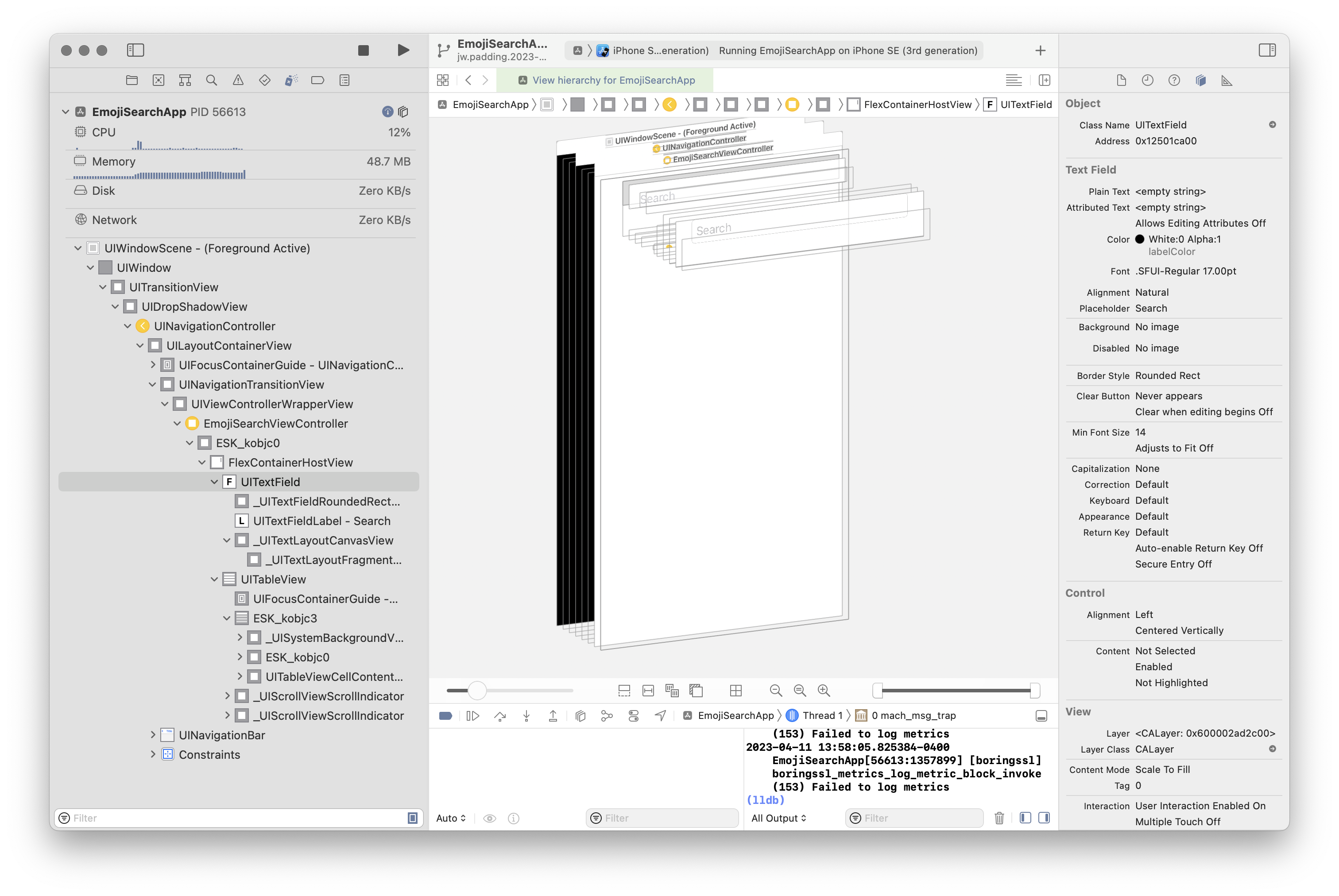
Task: Open the Find navigator magnifying glass
Action: tap(212, 80)
